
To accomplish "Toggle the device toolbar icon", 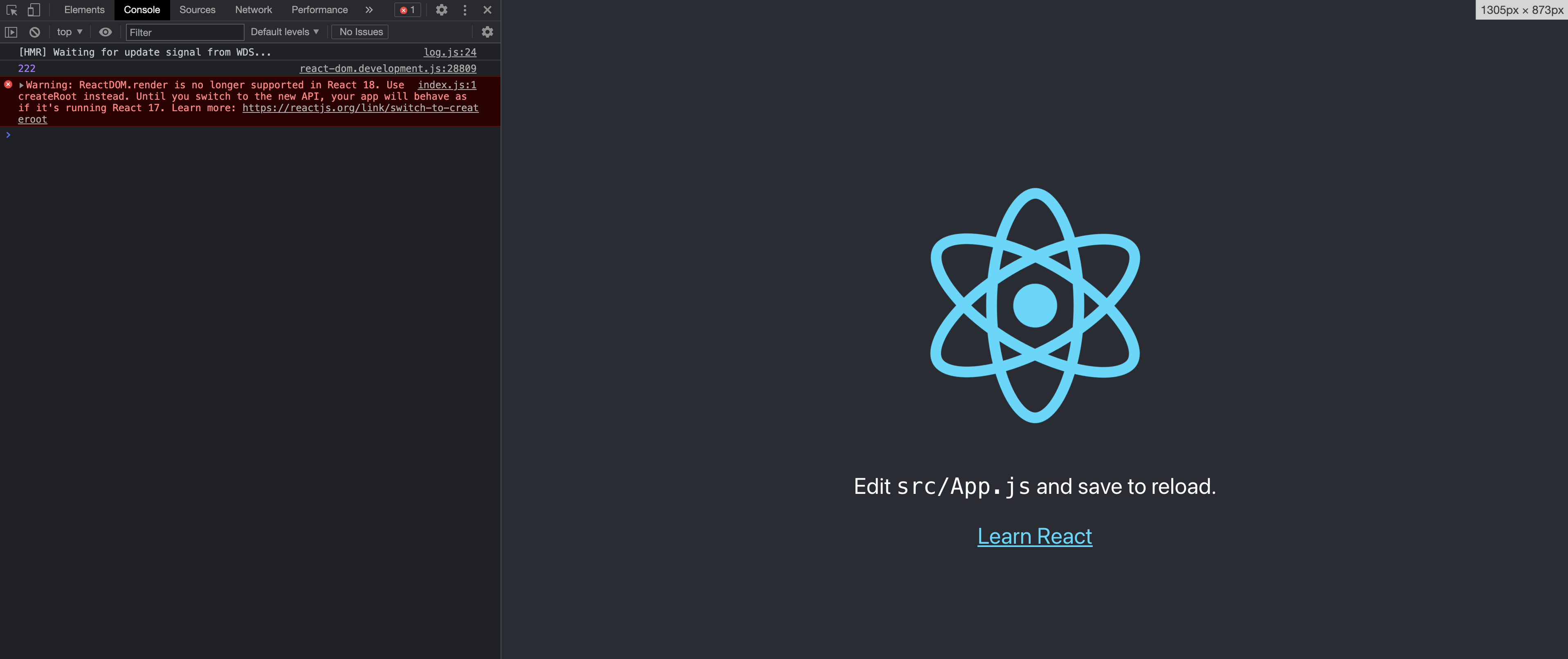I will (34, 10).
